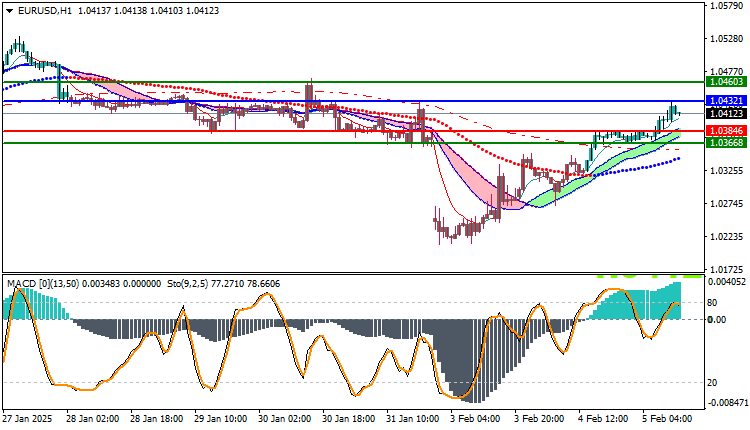The image size is (750, 430).
Task: Select the green 1.03668 price level label
Action: coord(727,143)
